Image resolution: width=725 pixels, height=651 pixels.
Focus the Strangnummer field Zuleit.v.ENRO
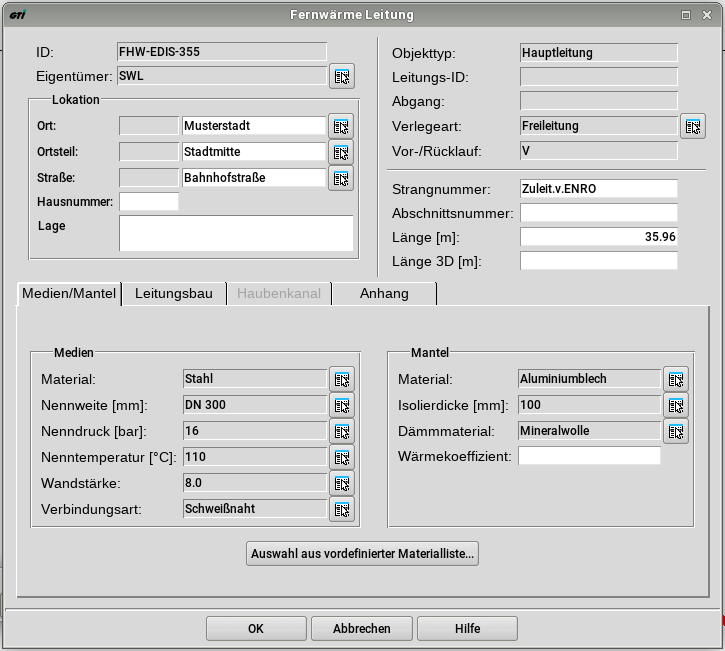(x=599, y=189)
